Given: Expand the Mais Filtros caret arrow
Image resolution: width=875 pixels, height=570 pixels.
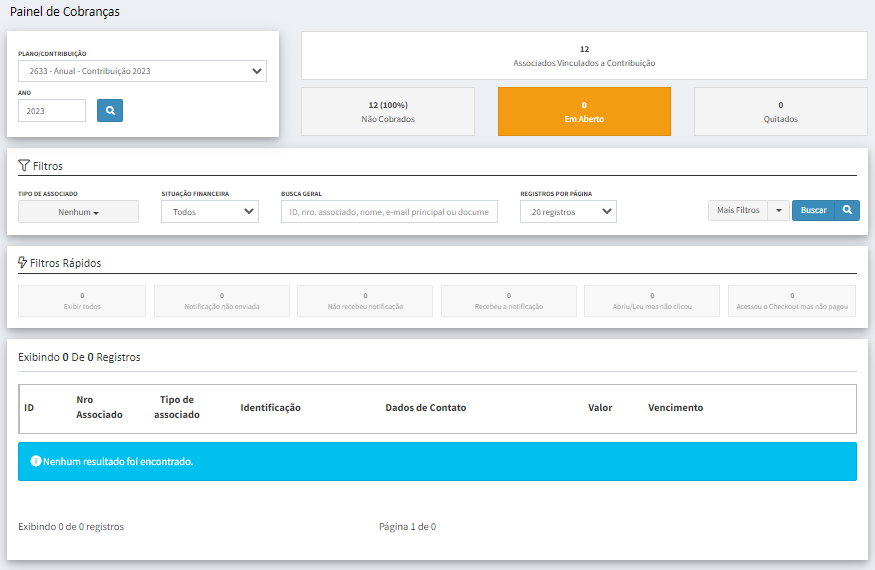Looking at the screenshot, I should pyautogui.click(x=779, y=211).
